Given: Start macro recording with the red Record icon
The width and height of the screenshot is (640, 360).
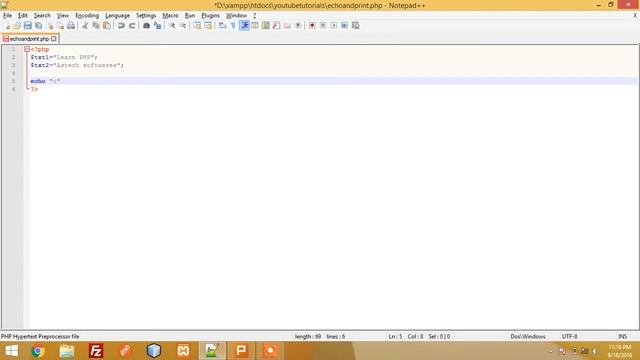Looking at the screenshot, I should coord(312,25).
